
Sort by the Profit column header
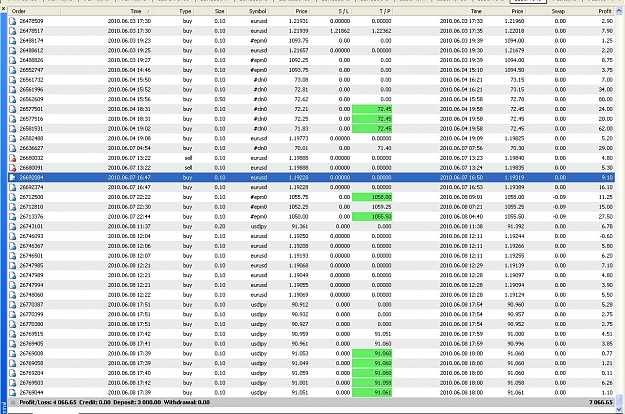point(591,11)
